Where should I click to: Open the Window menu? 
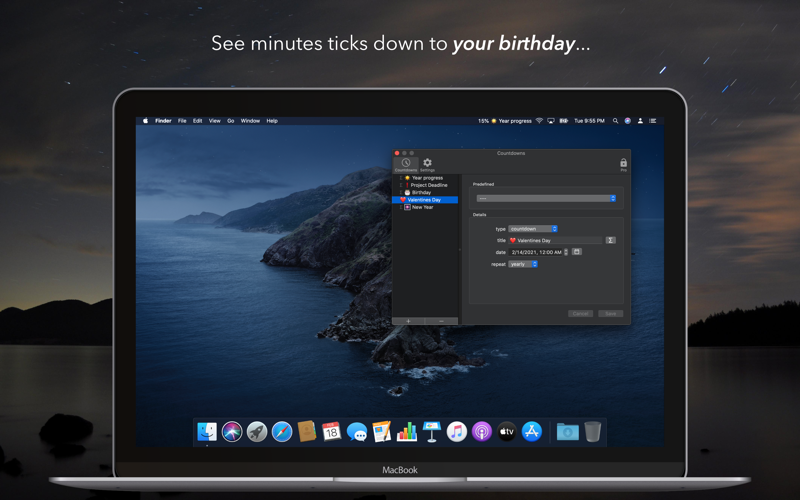pyautogui.click(x=250, y=121)
